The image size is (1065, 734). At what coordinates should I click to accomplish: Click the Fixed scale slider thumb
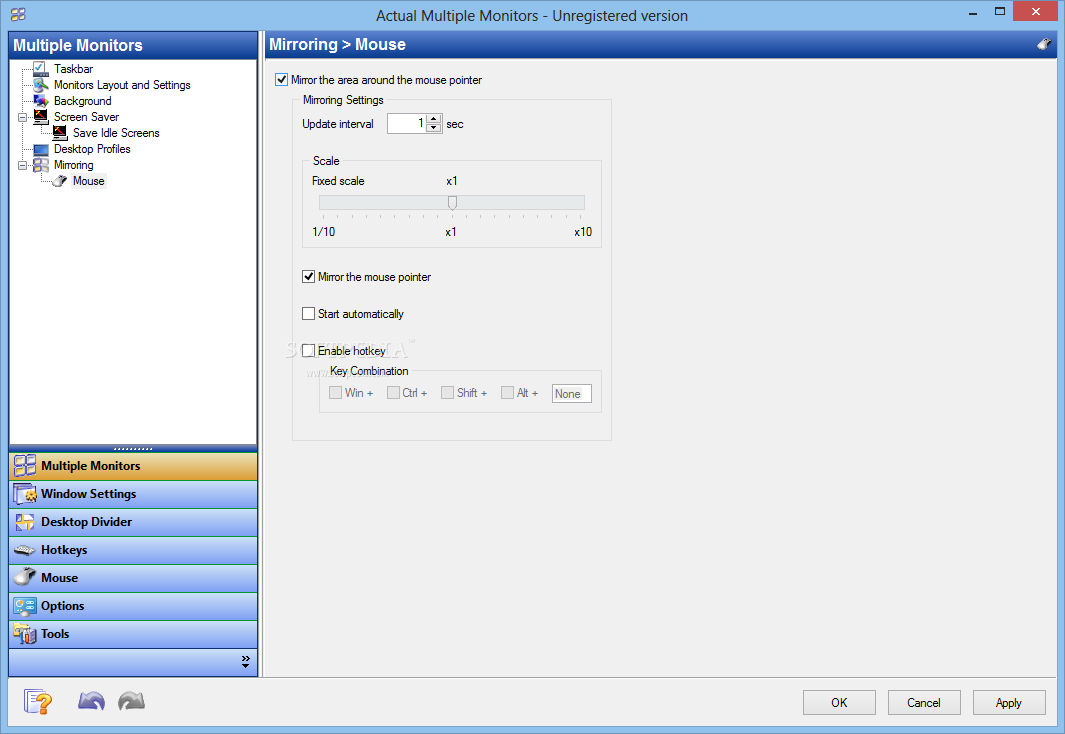[x=452, y=203]
